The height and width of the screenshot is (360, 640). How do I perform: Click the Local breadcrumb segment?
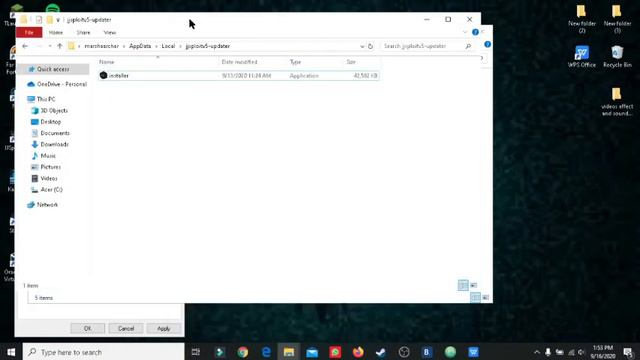tap(168, 46)
